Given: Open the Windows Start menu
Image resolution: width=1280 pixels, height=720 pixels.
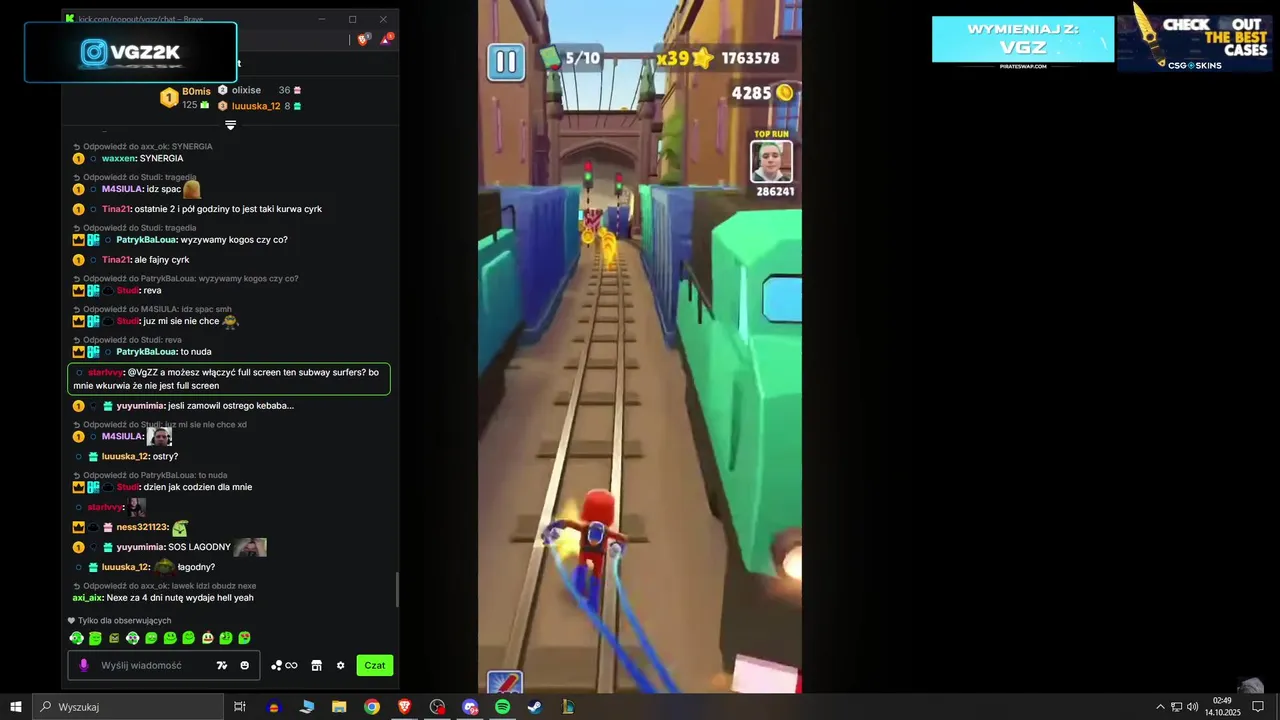Looking at the screenshot, I should tap(15, 707).
